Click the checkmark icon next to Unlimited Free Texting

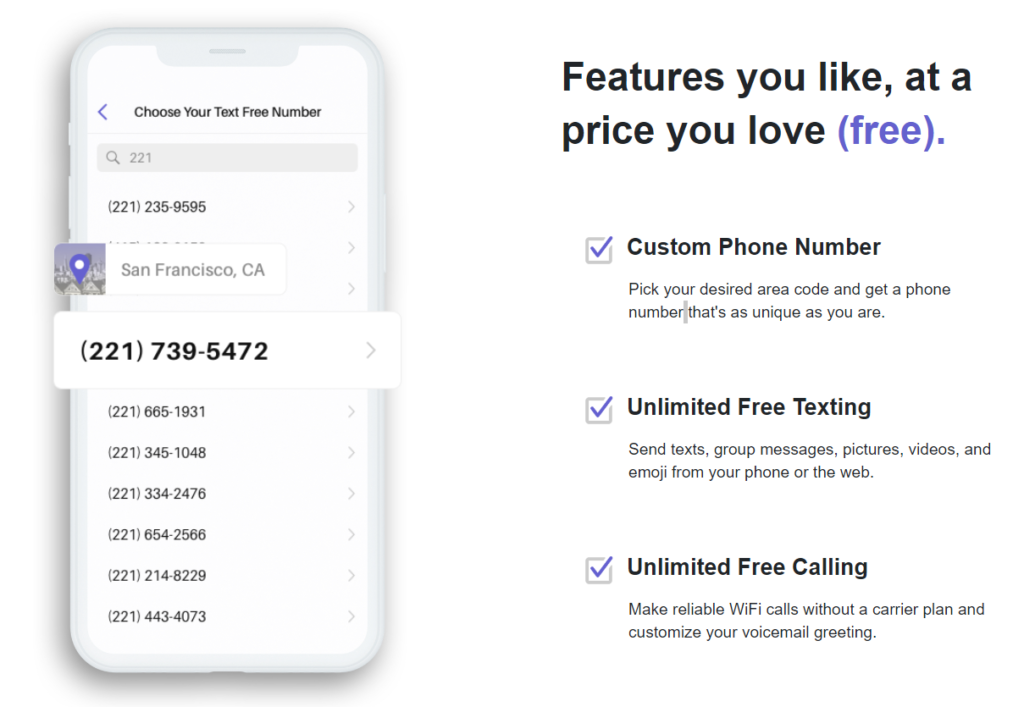tap(598, 410)
